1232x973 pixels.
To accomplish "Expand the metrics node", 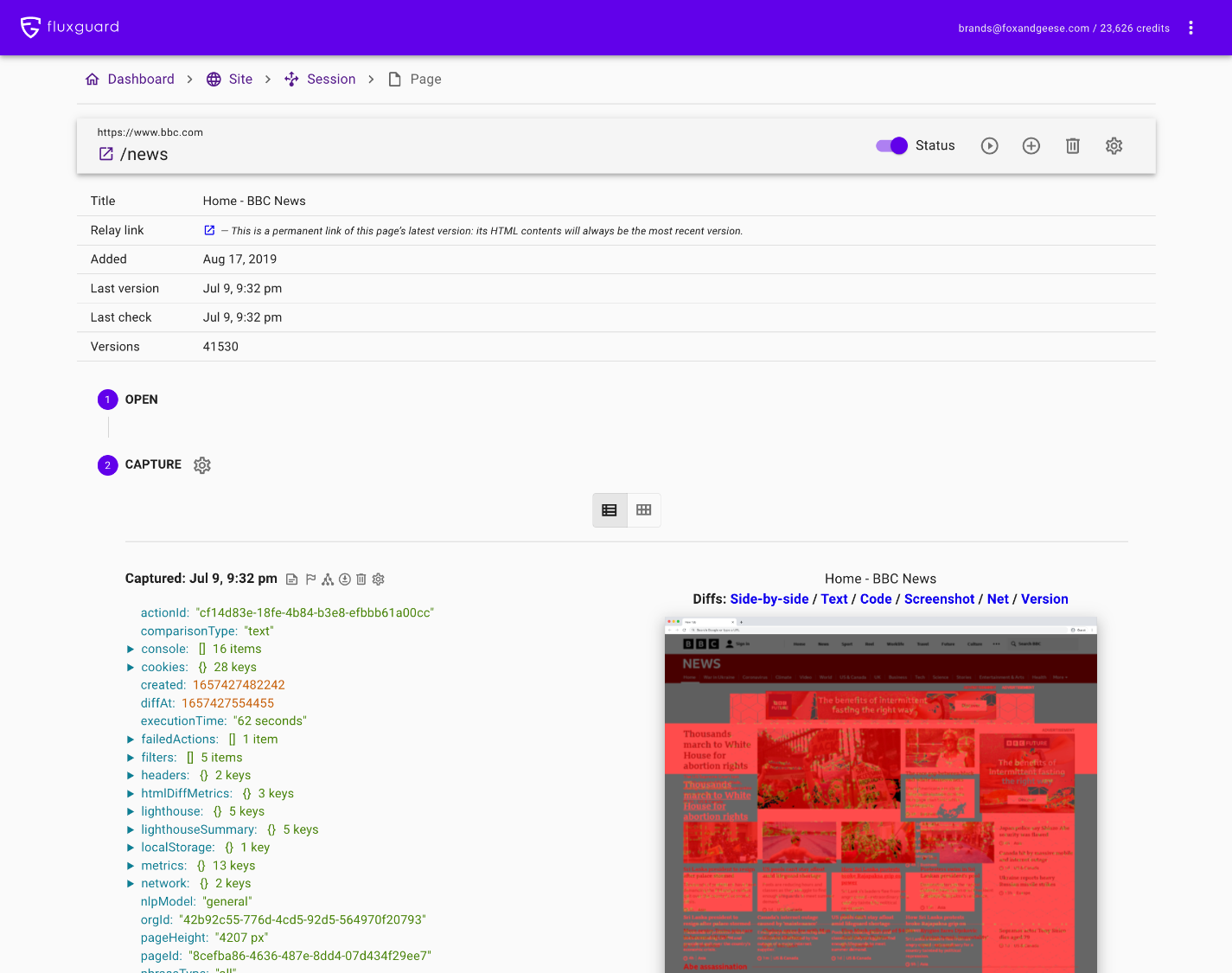I will (x=131, y=866).
